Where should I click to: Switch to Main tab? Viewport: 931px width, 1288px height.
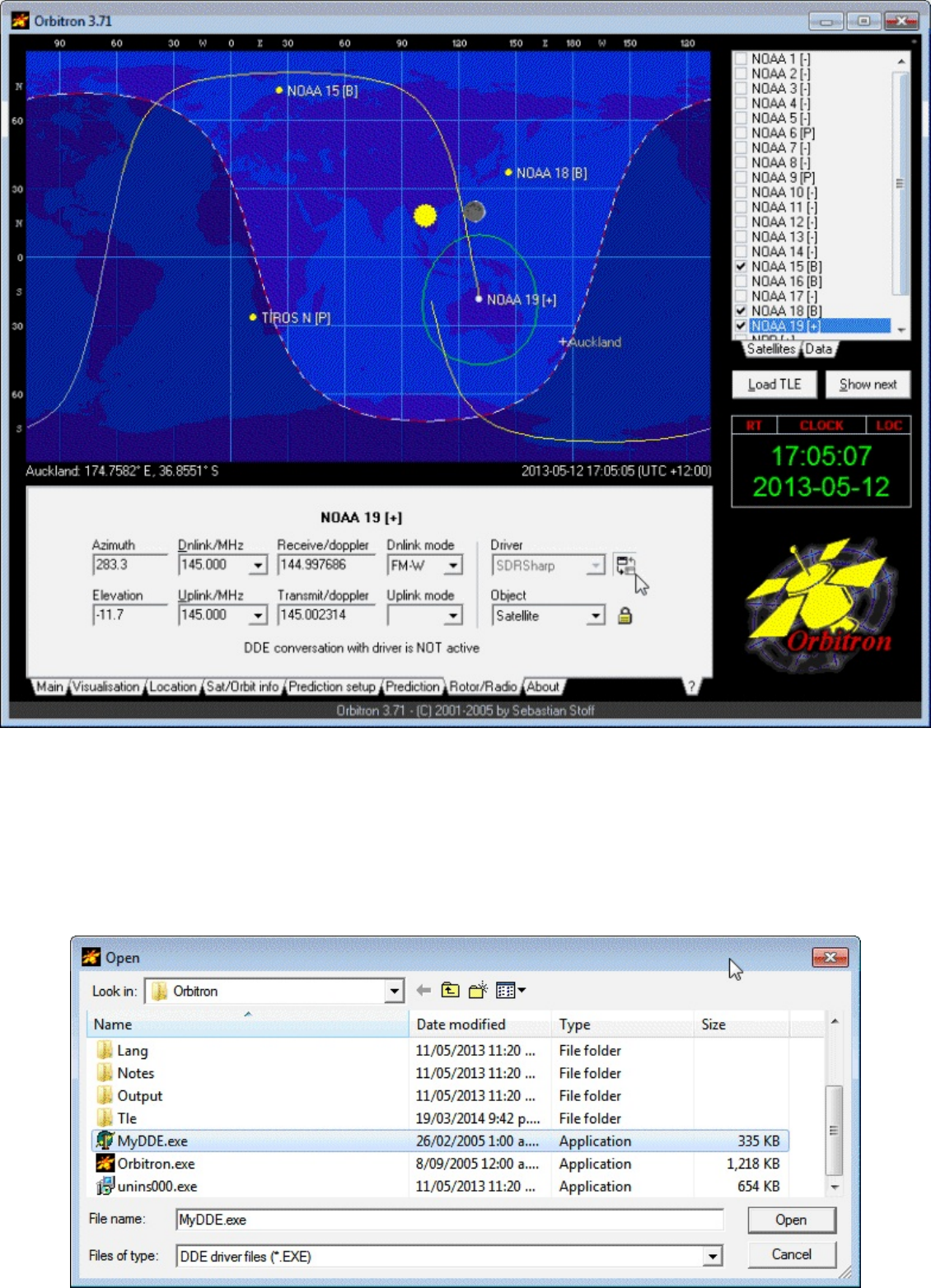coord(49,686)
